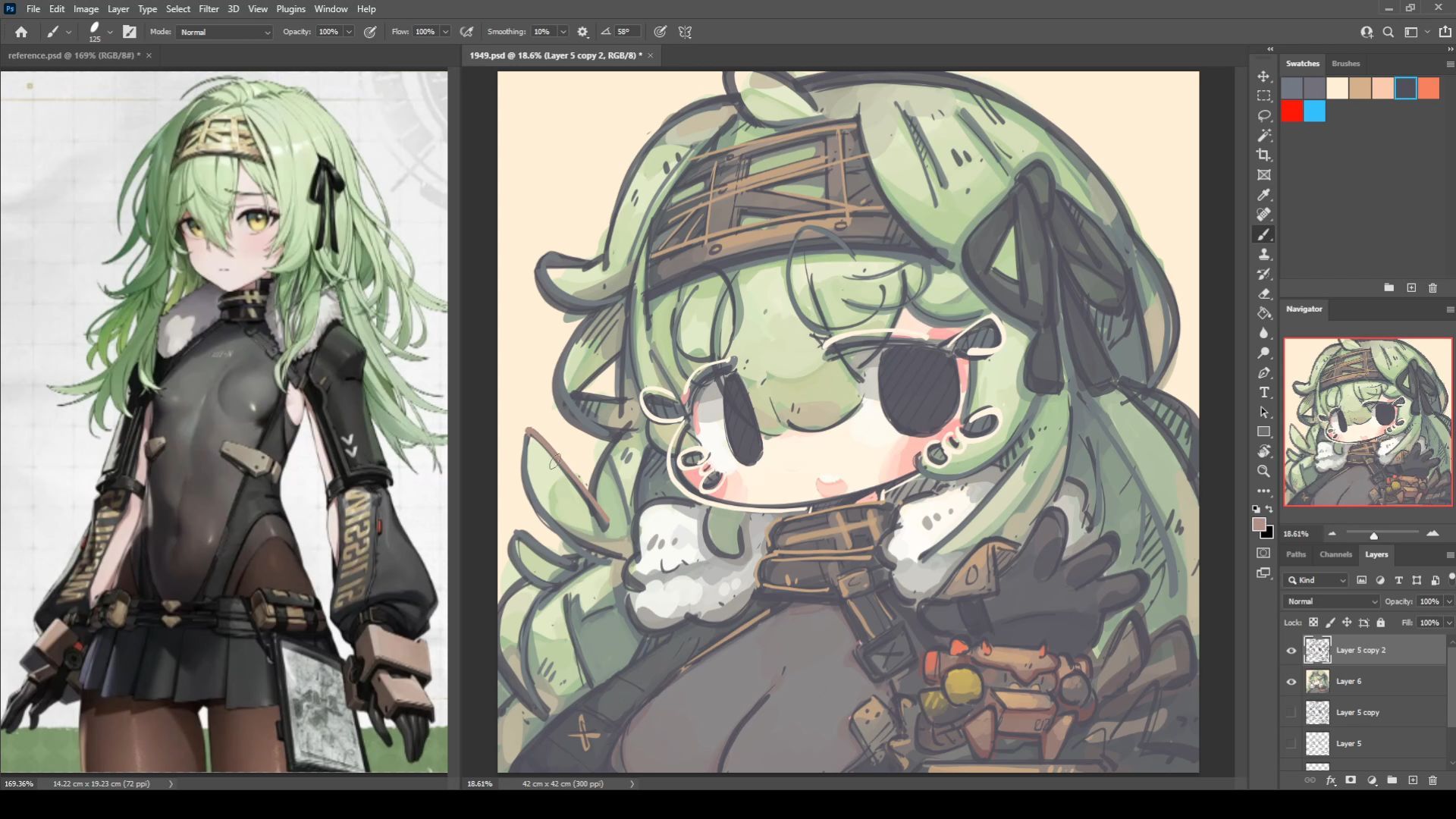Viewport: 1456px width, 819px height.
Task: Click the brush angle 58° field
Action: 626,32
